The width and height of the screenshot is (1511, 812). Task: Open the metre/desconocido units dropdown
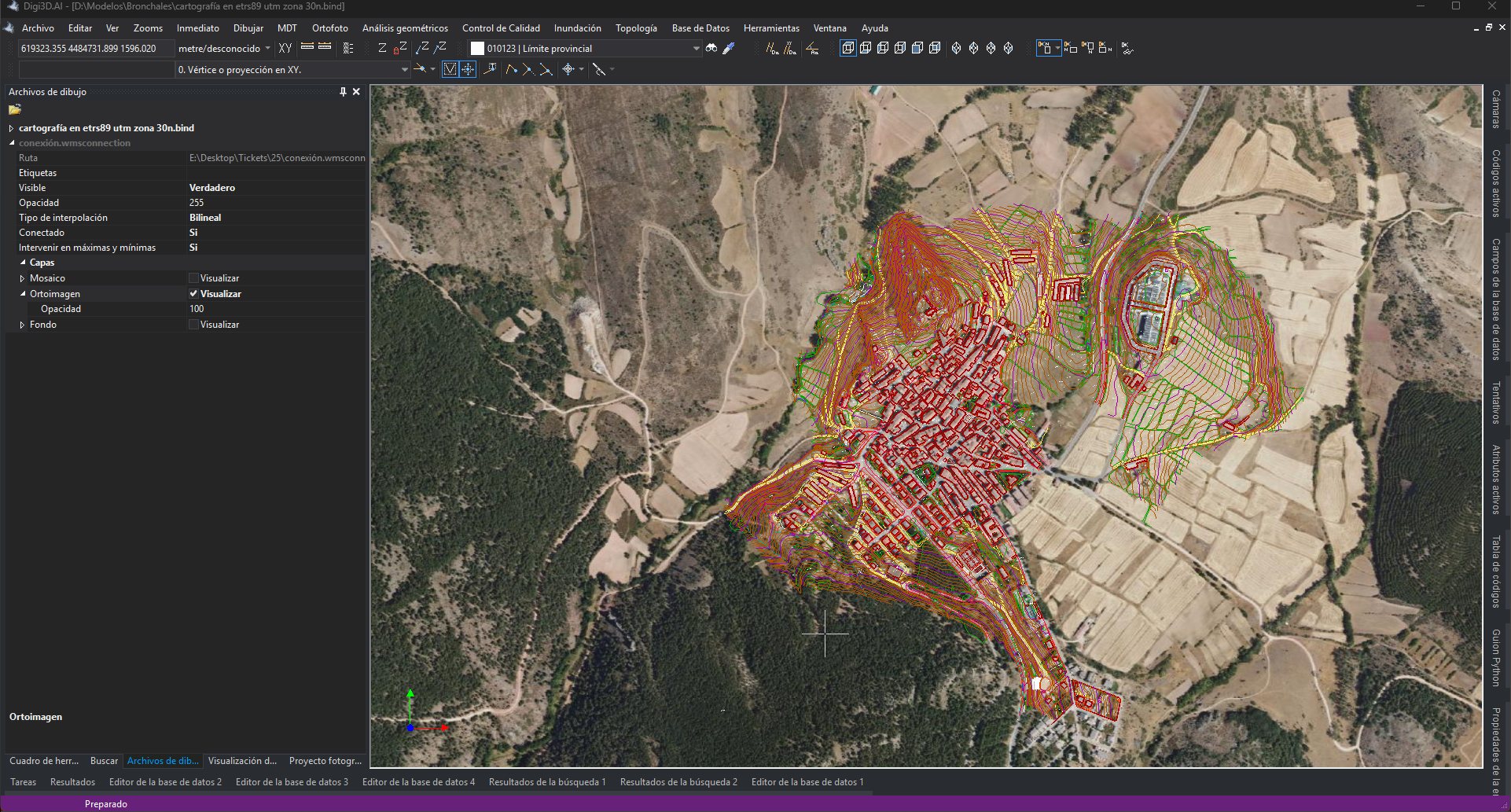267,48
